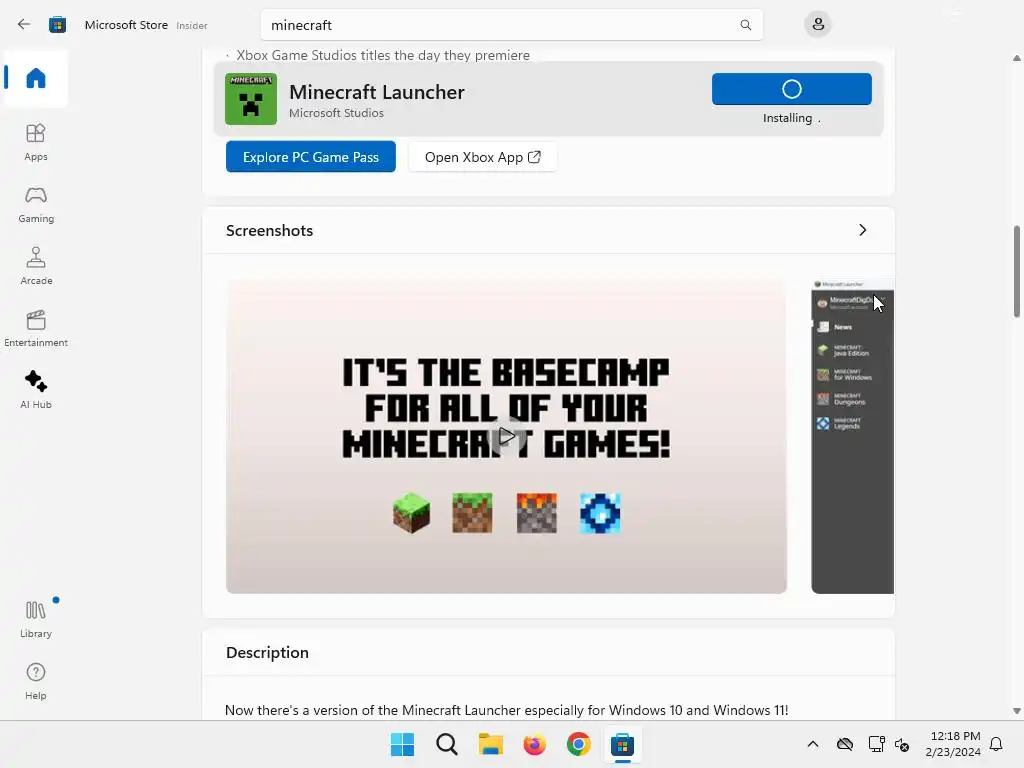Image resolution: width=1024 pixels, height=768 pixels.
Task: Click the OneDrive cloud tray icon
Action: pos(845,744)
